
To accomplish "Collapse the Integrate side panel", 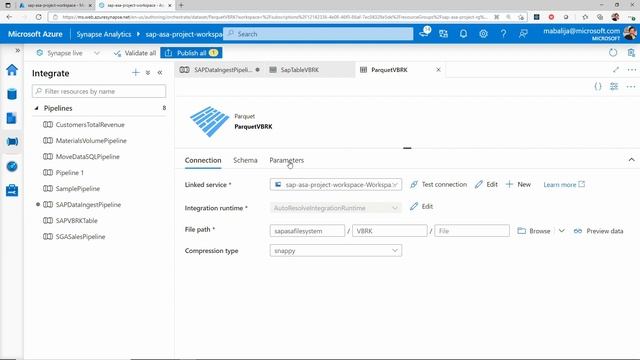I will pyautogui.click(x=160, y=73).
